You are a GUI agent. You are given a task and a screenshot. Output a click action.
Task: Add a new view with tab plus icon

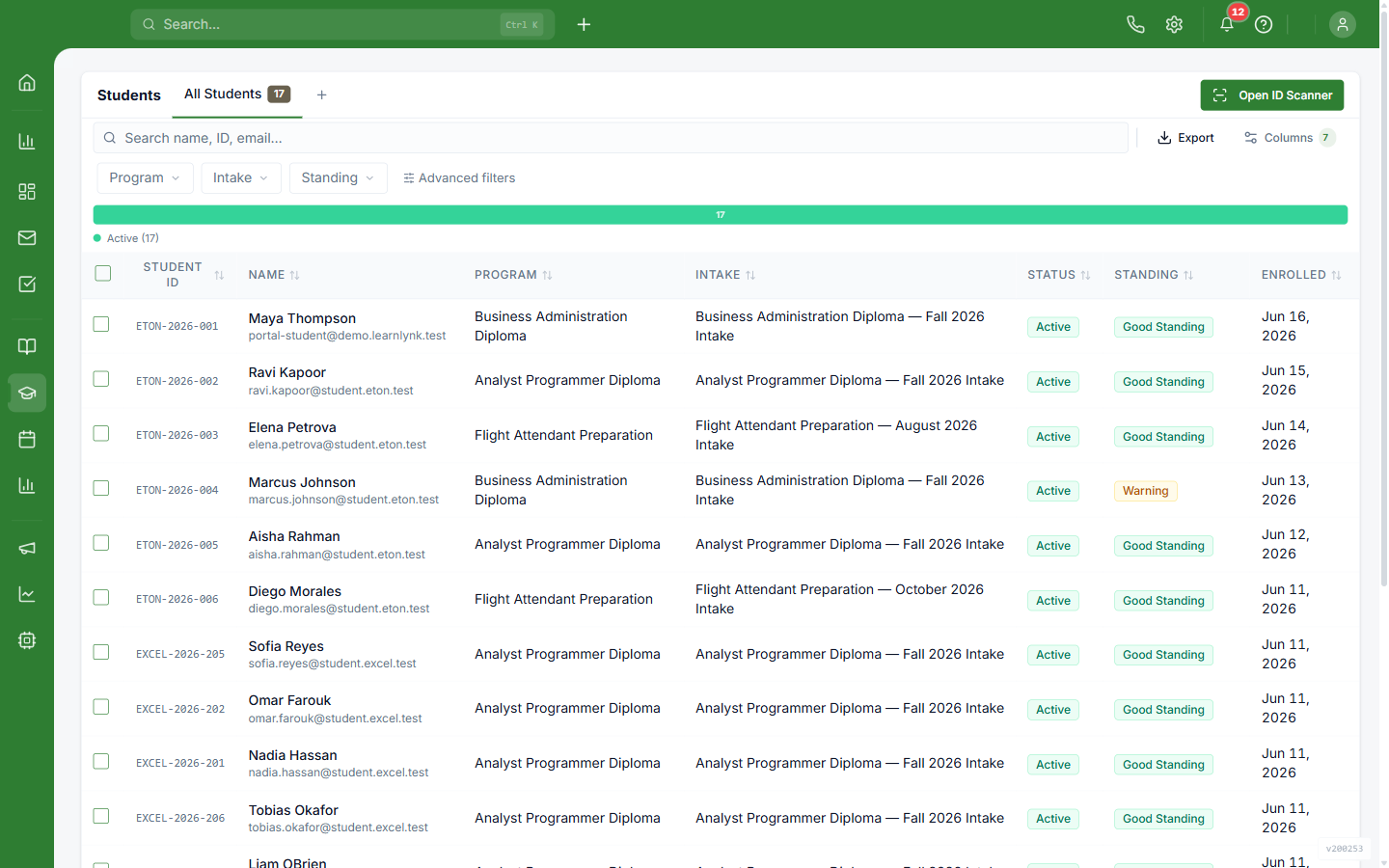pyautogui.click(x=322, y=95)
